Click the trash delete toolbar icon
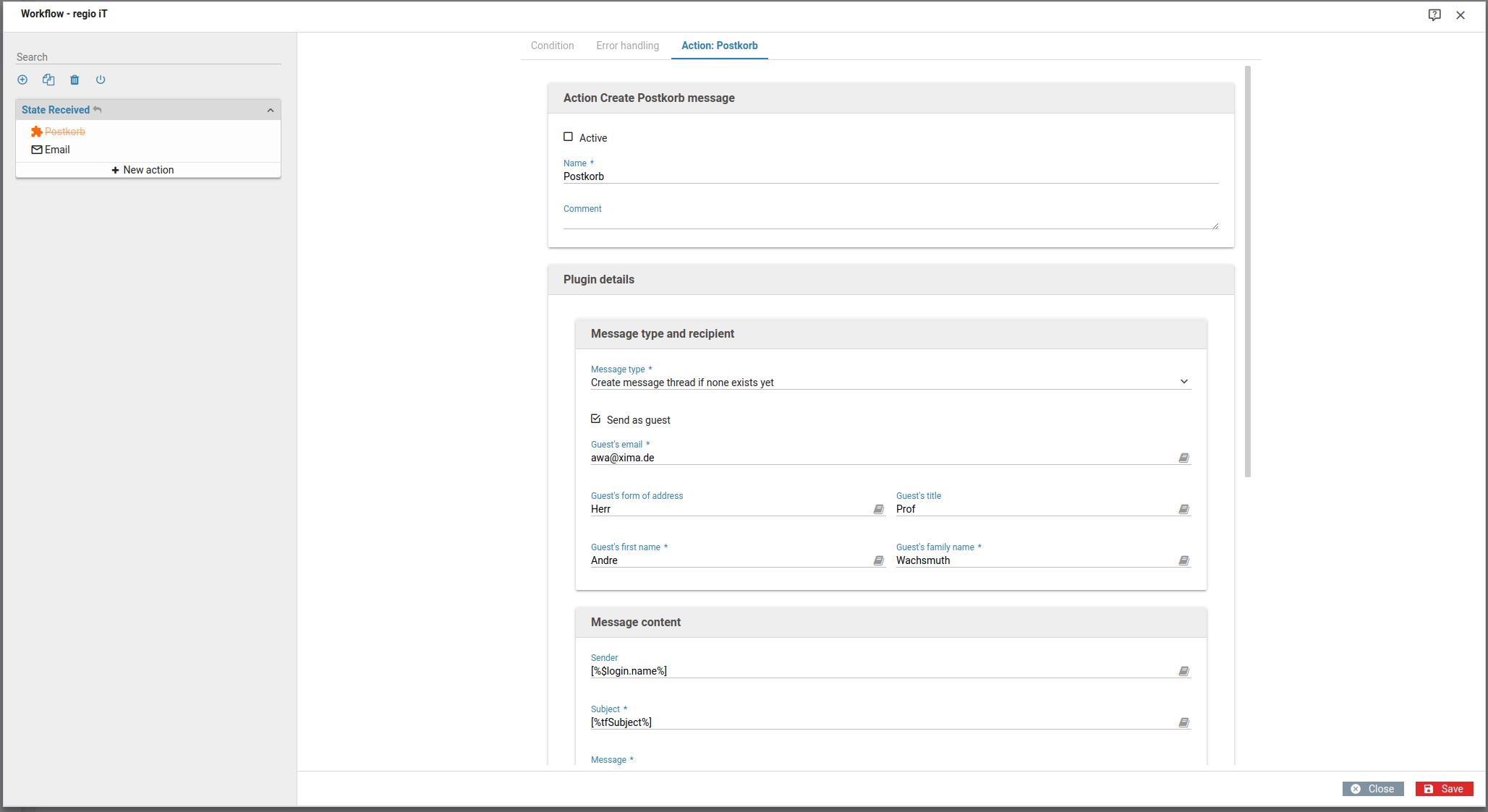The height and width of the screenshot is (812, 1488). tap(75, 80)
